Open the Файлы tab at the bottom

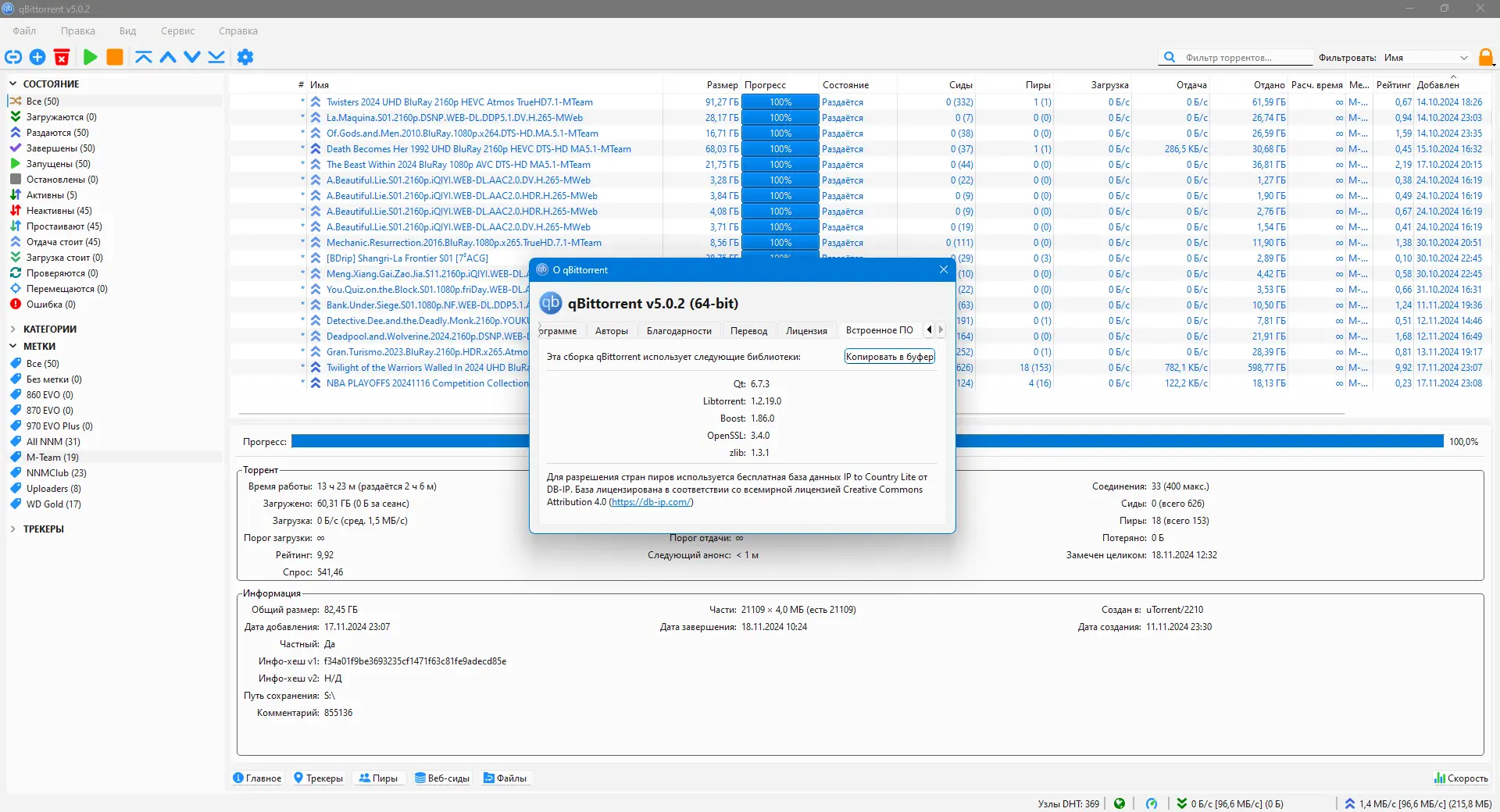(505, 778)
